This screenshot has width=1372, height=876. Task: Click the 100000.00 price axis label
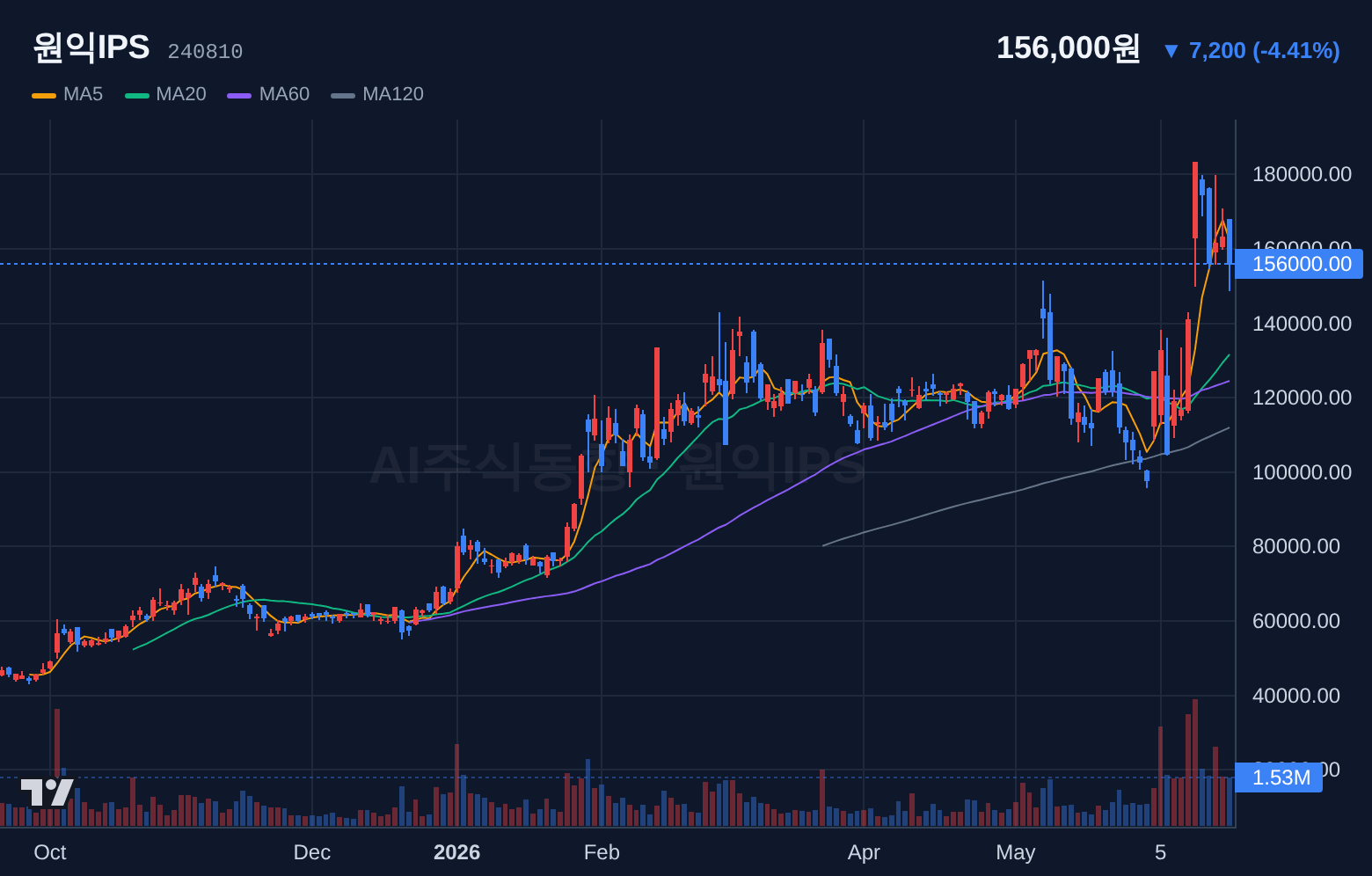[1302, 472]
